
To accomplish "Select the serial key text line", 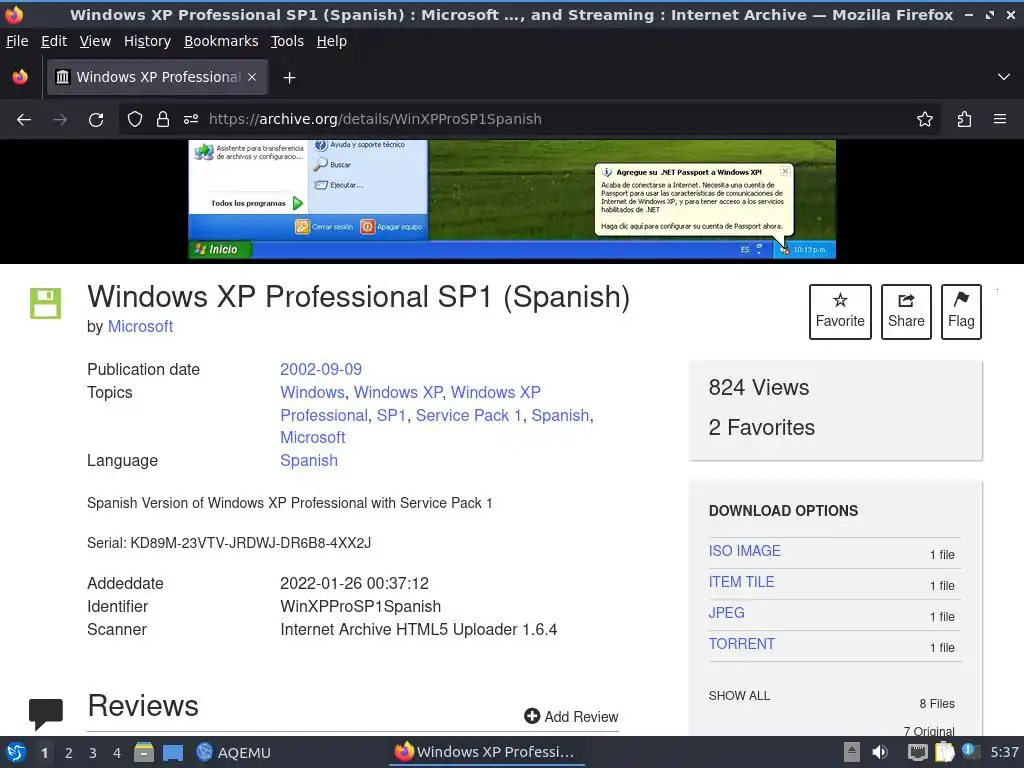I will pos(229,543).
